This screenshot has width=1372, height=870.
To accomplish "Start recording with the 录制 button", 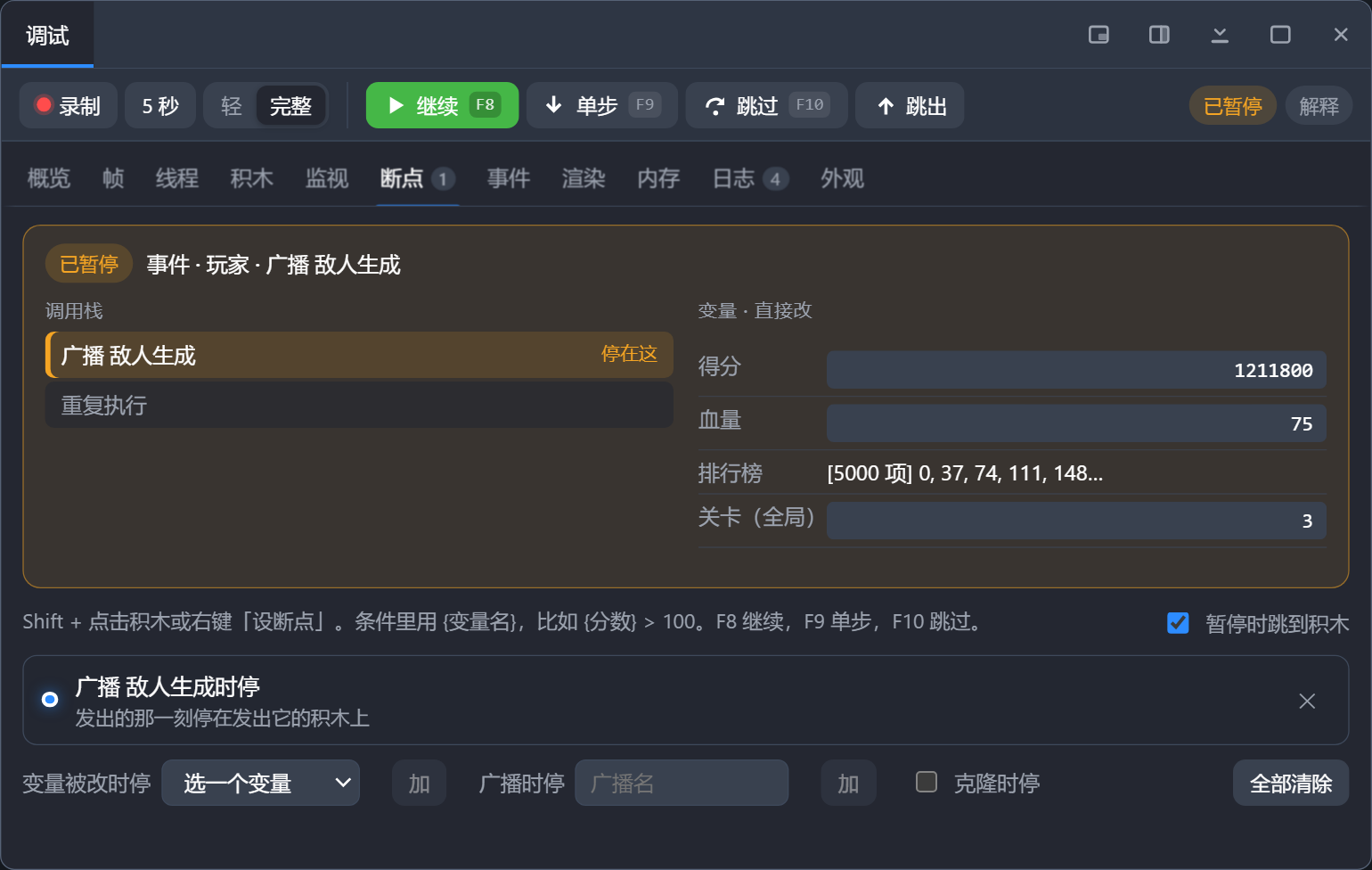I will pos(69,105).
